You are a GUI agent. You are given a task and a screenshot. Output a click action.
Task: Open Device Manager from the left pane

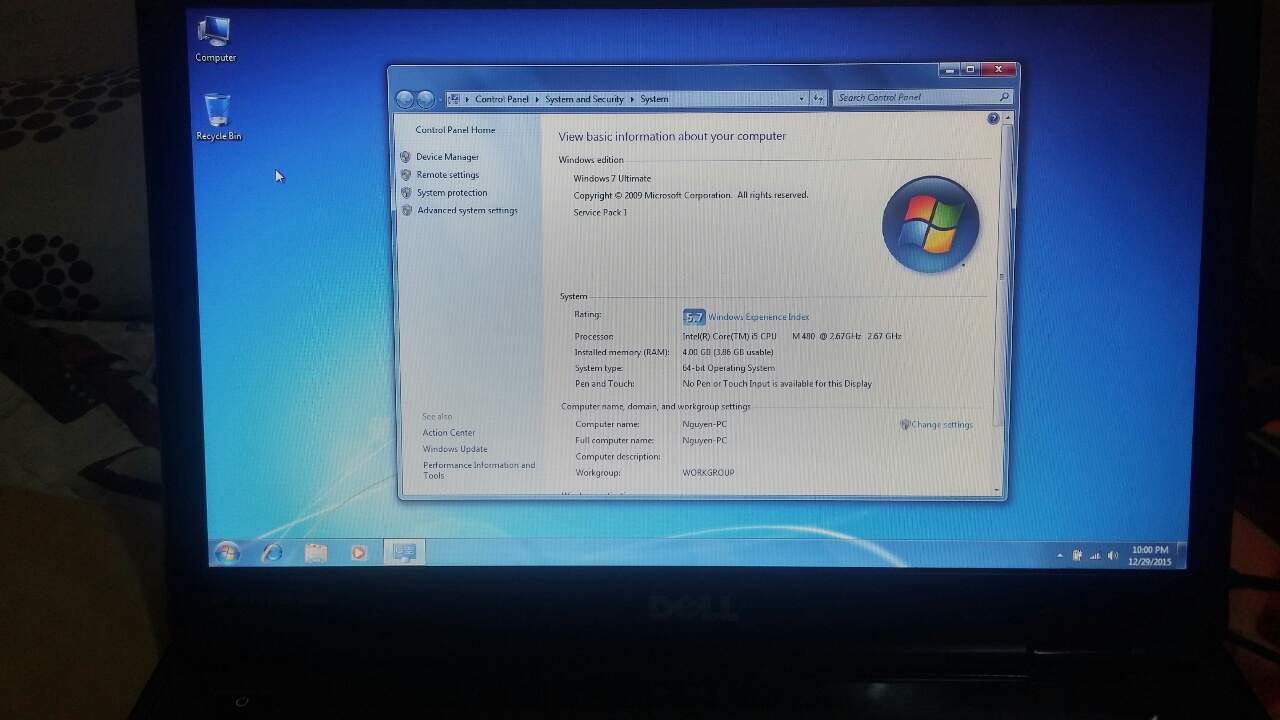point(447,157)
